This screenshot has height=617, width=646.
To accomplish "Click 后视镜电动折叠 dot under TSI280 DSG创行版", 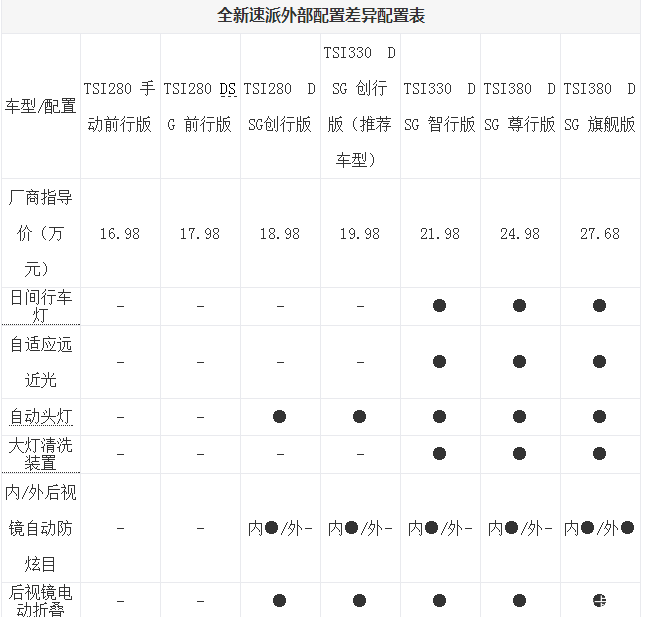I will coord(280,601).
